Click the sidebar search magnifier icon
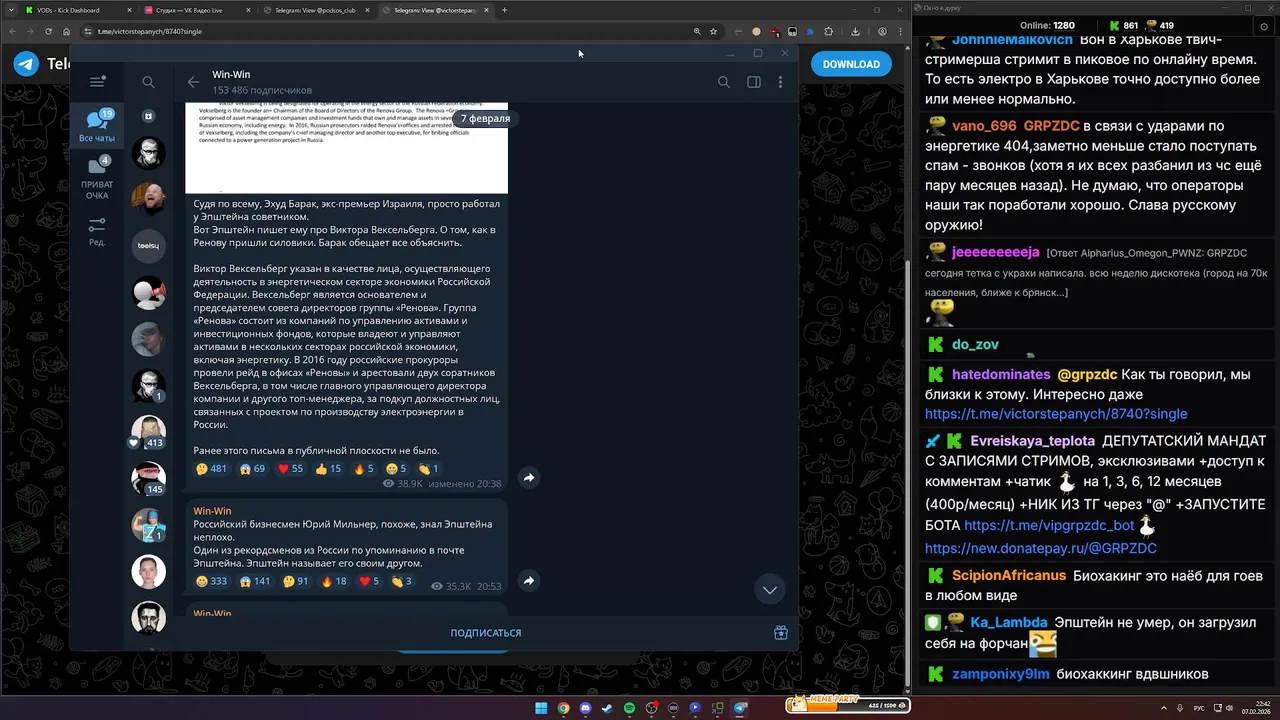The image size is (1280, 720). tap(148, 82)
